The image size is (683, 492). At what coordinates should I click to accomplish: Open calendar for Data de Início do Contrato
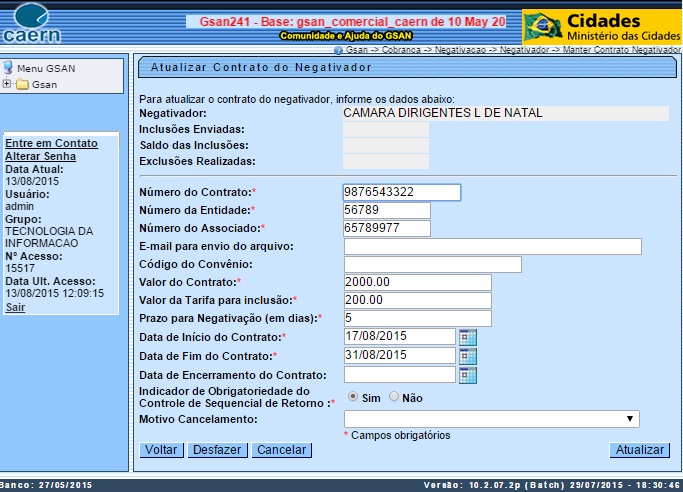(x=467, y=337)
